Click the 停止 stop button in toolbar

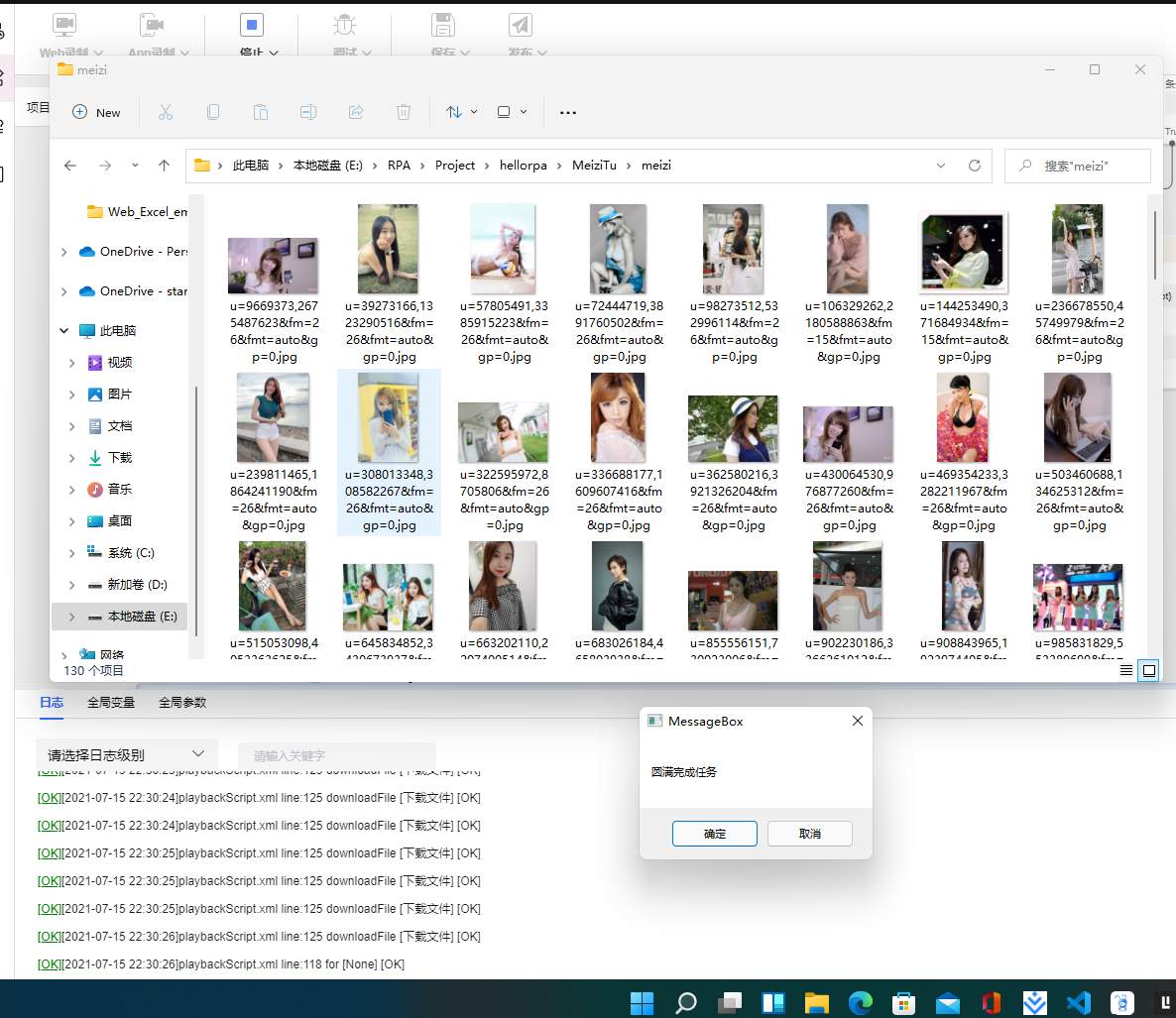[252, 26]
